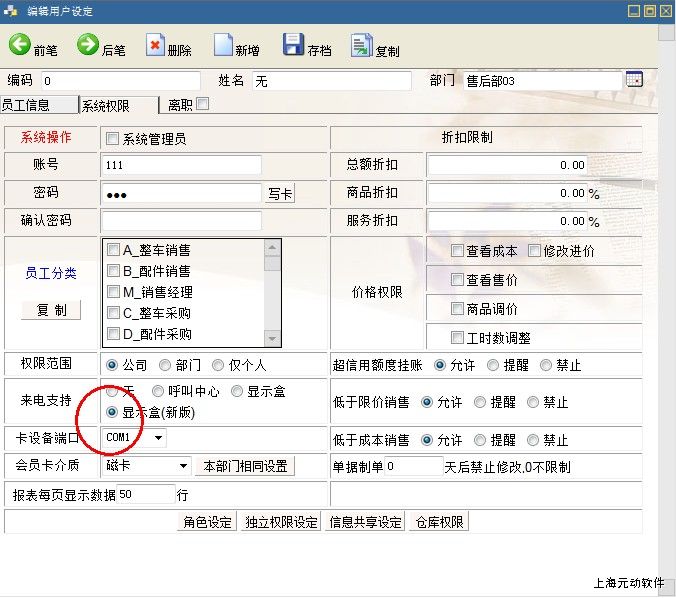Click the 复制 copy icon in toolbar

(361, 45)
